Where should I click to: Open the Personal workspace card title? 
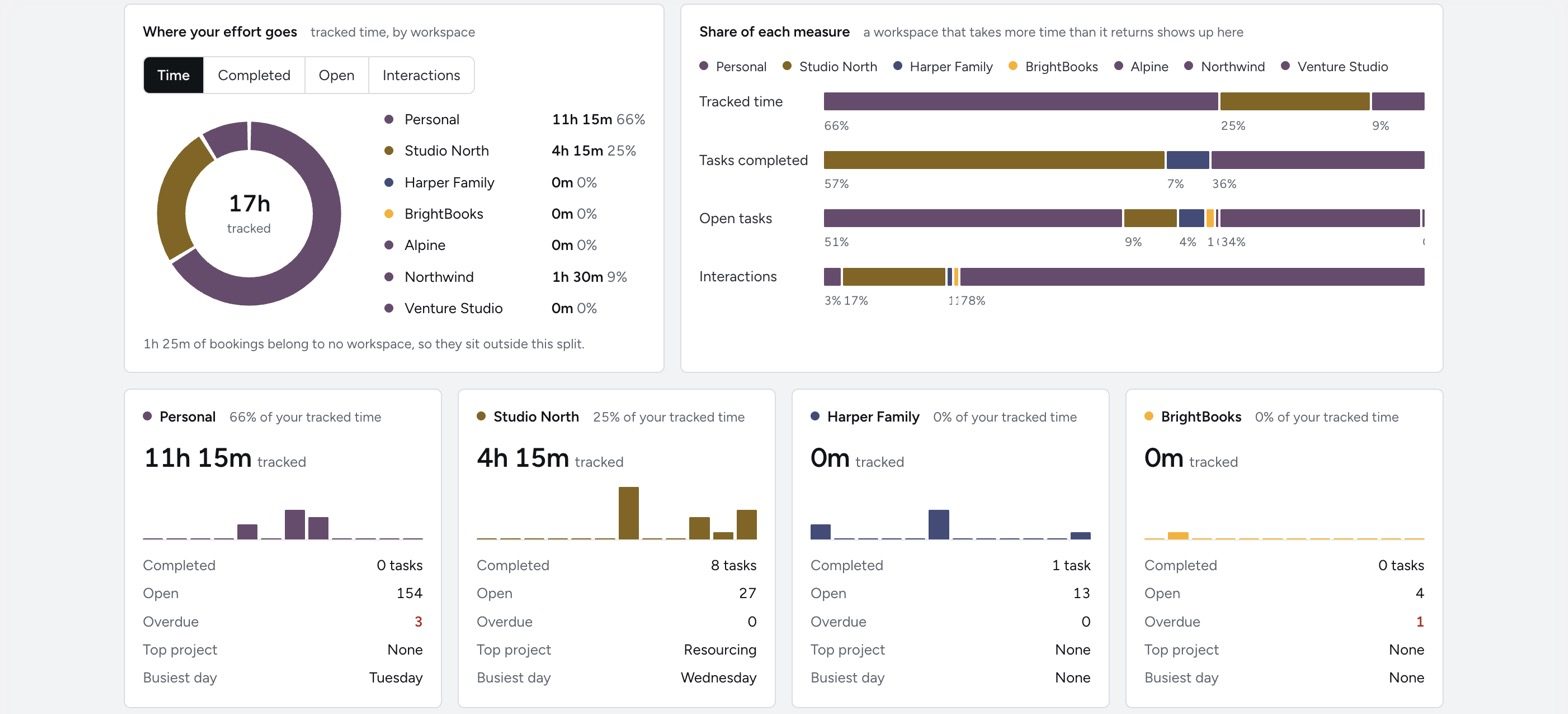(x=187, y=417)
